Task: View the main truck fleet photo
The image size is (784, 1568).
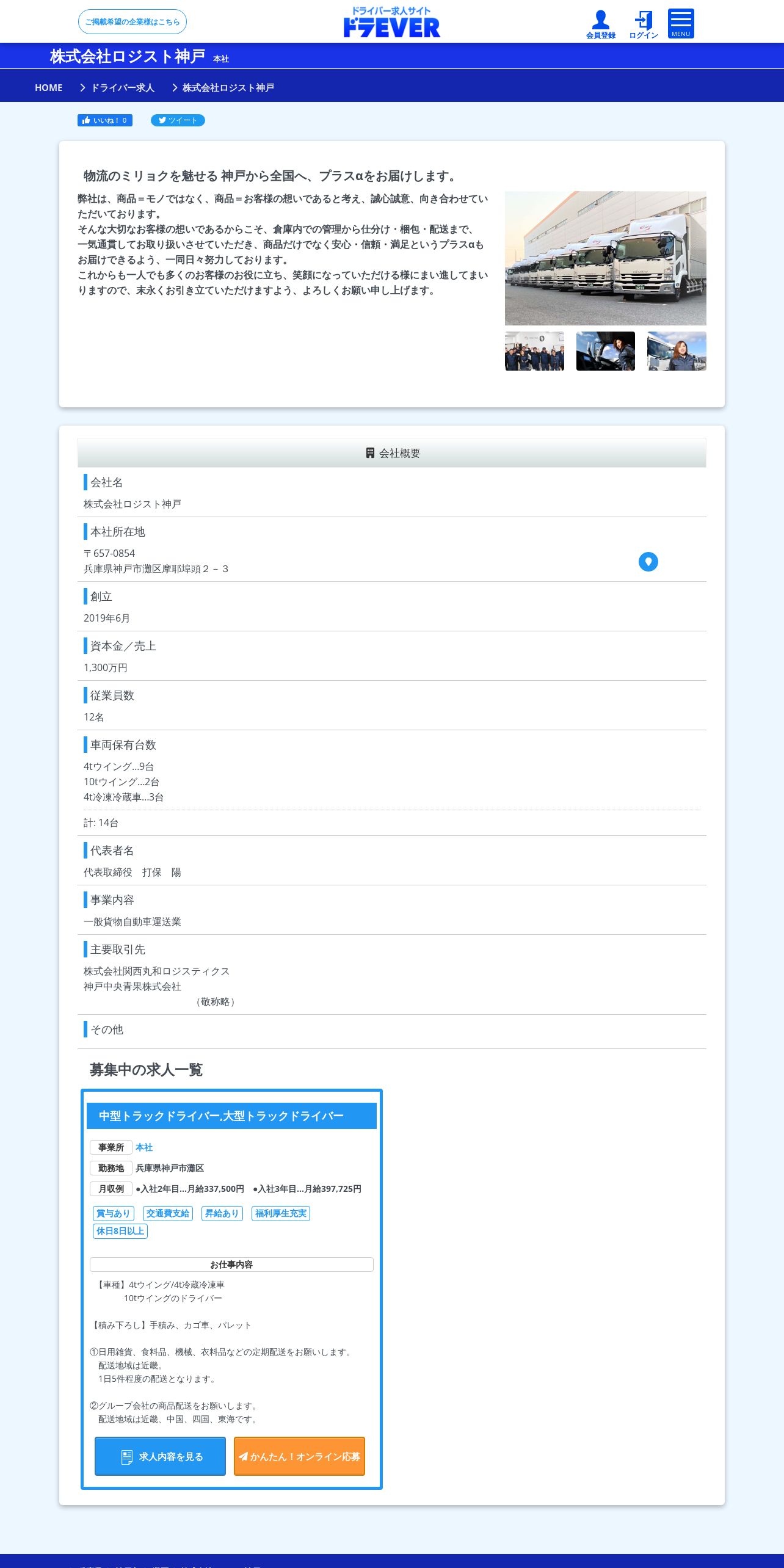Action: point(606,258)
